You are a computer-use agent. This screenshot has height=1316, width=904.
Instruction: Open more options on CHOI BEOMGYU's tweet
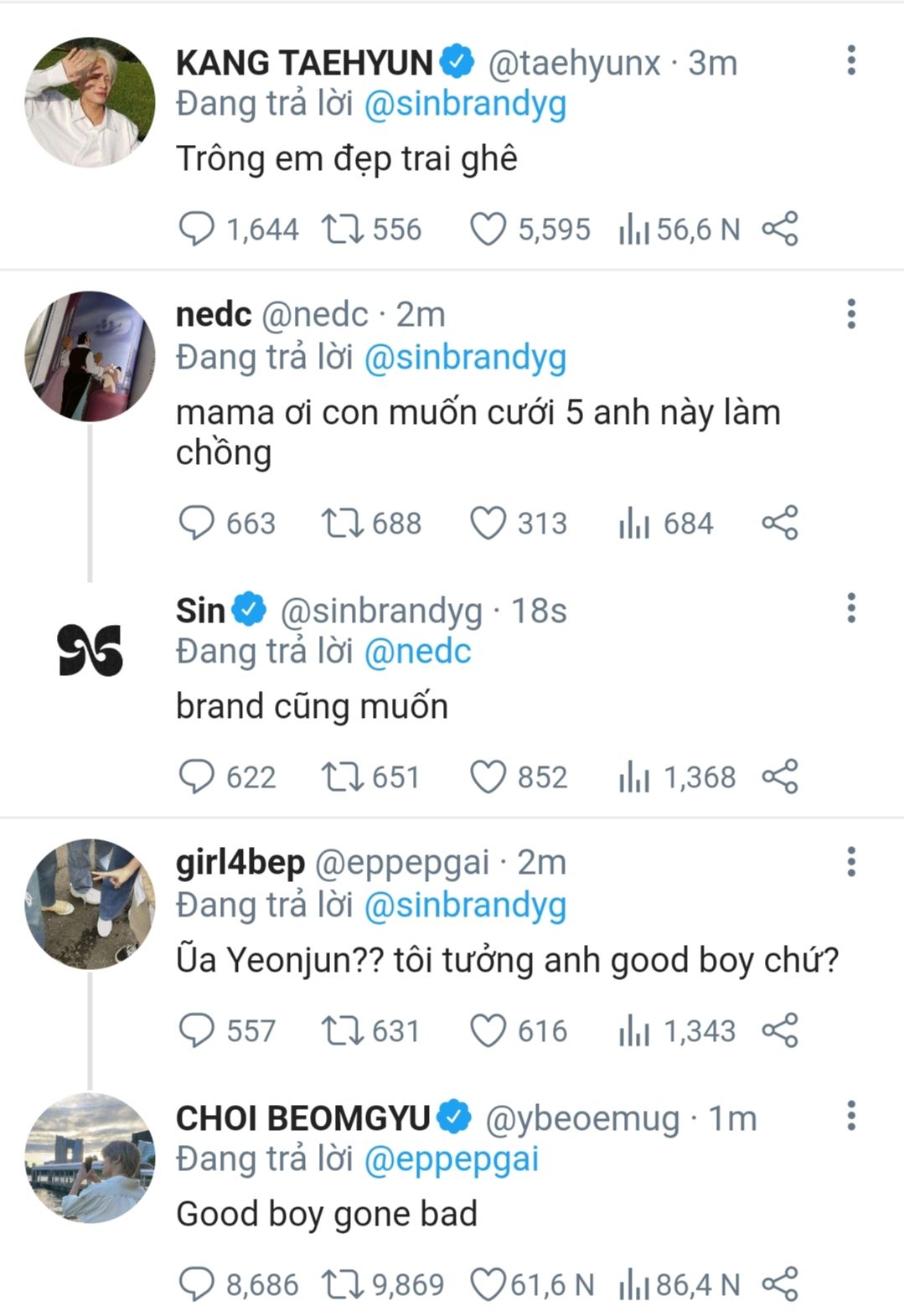tap(851, 1116)
